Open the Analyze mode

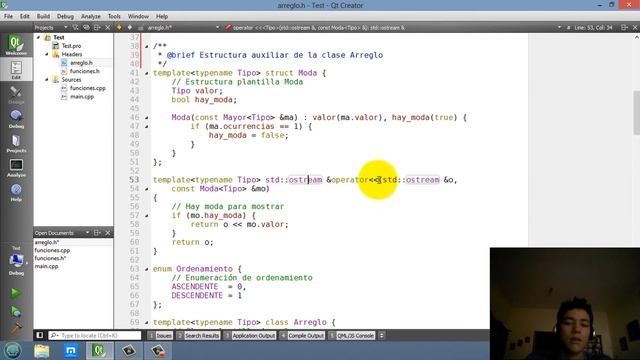16,168
